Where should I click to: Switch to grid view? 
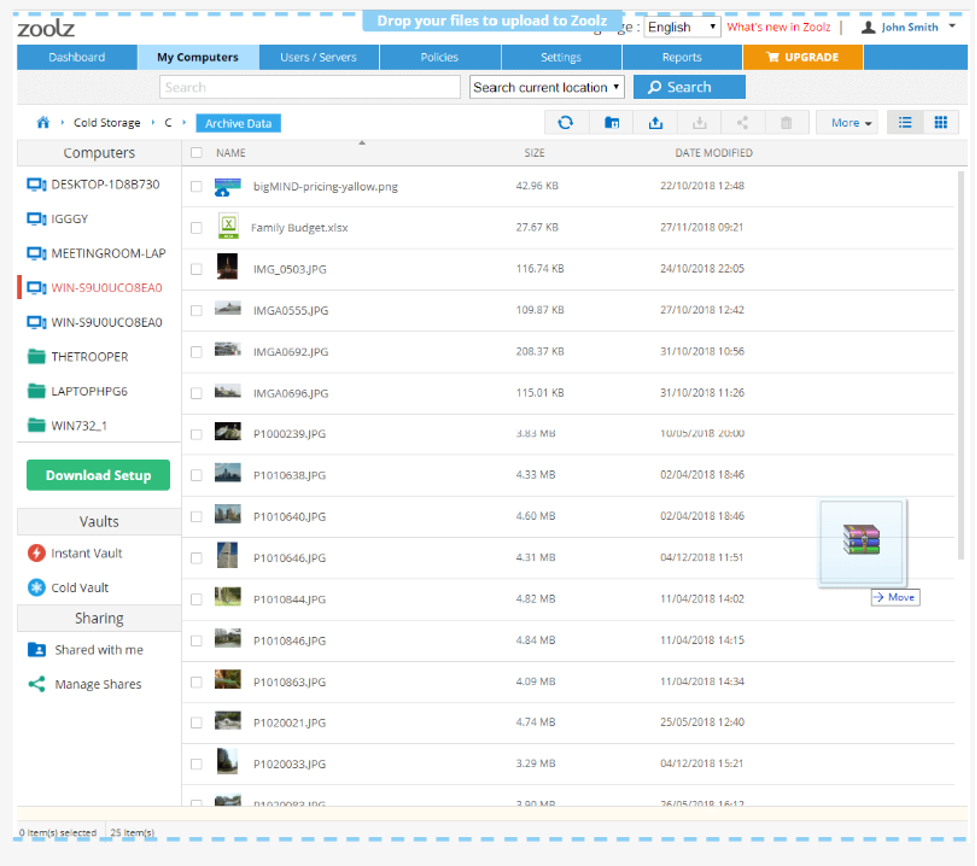(x=941, y=123)
